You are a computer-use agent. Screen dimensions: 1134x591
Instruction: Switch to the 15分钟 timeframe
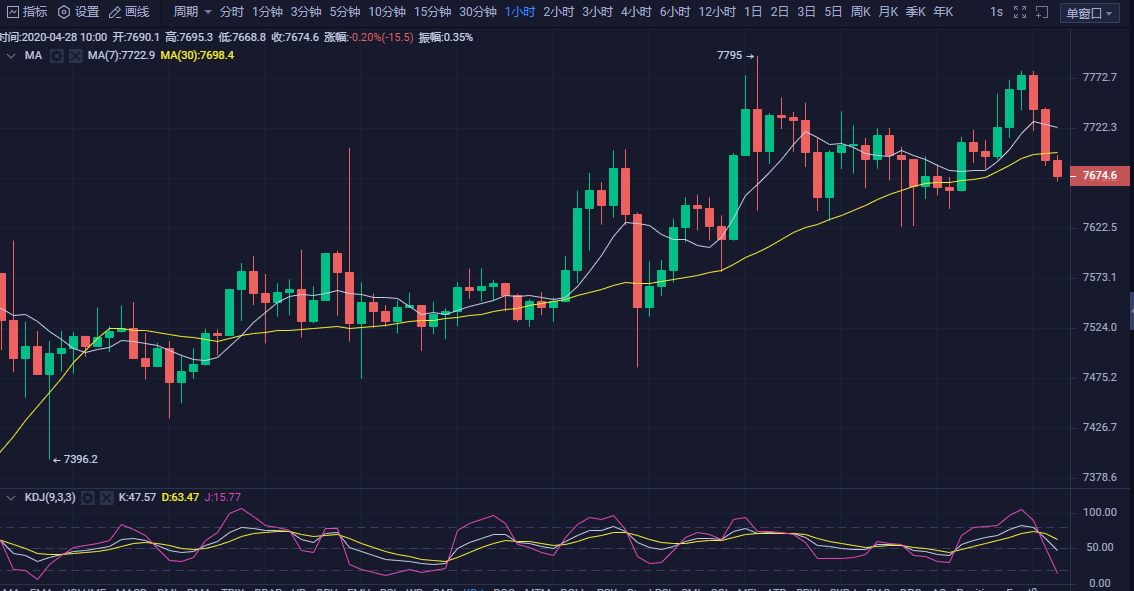pyautogui.click(x=432, y=12)
